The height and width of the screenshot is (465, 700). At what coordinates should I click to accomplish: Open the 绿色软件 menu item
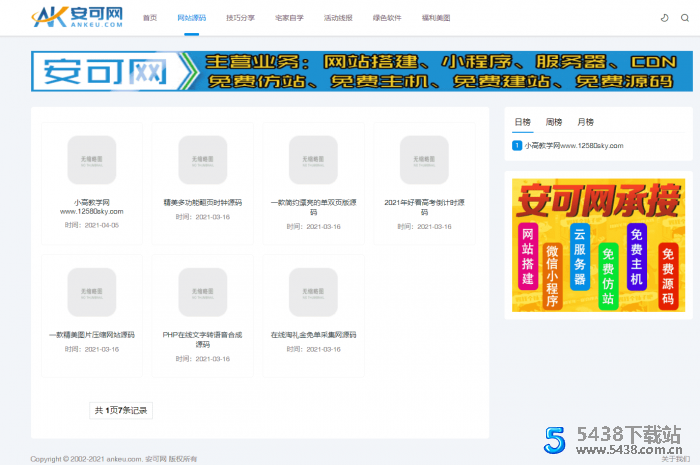[387, 18]
